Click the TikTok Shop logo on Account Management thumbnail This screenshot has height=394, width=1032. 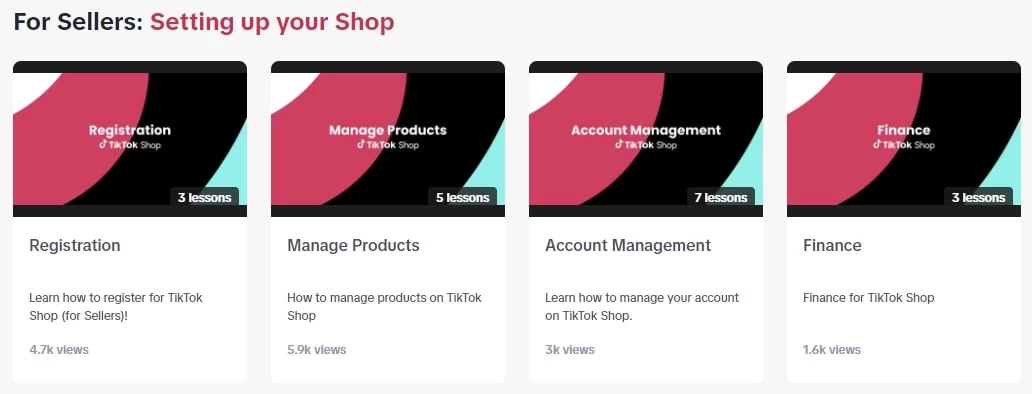tap(646, 145)
